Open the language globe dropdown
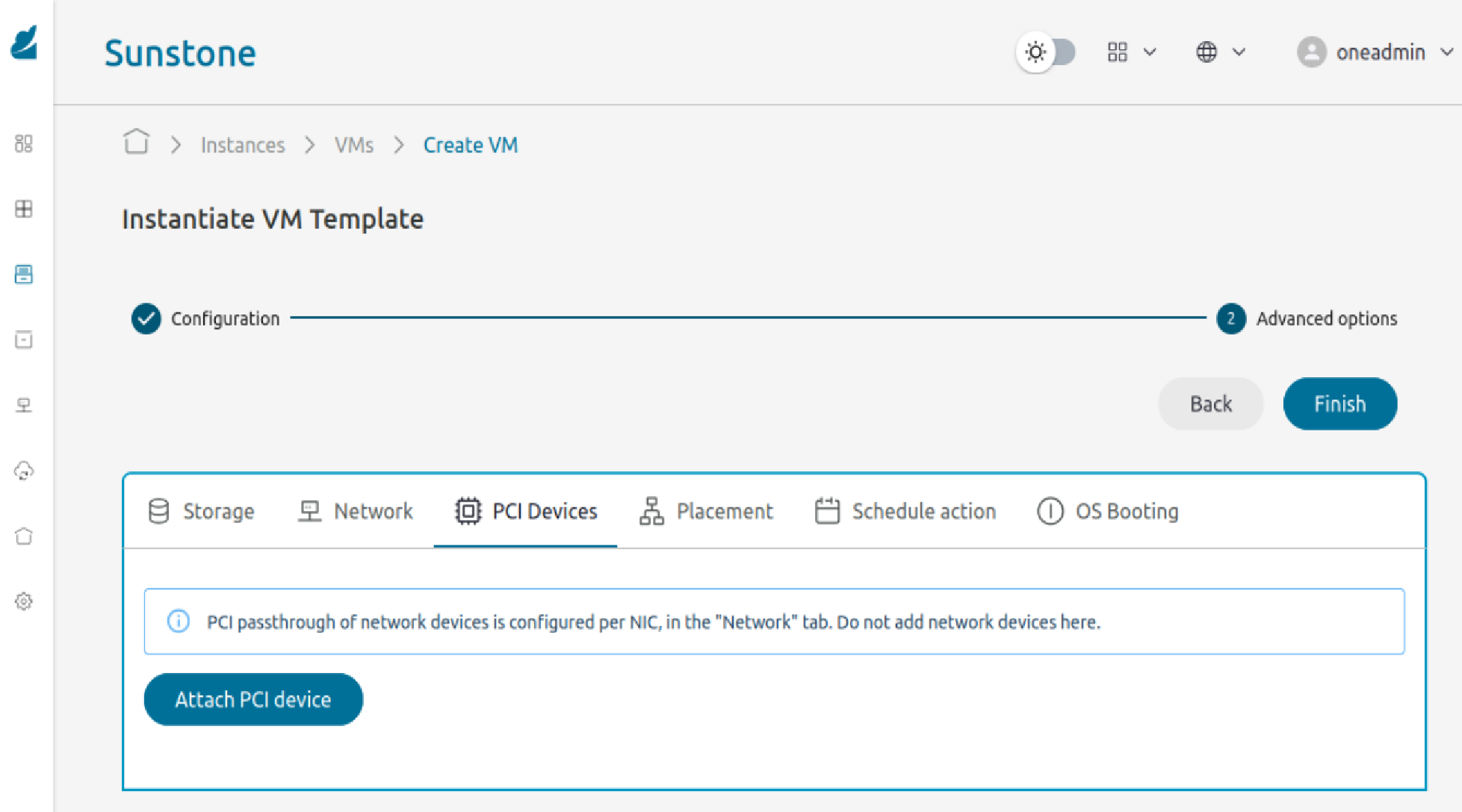 coord(1220,52)
